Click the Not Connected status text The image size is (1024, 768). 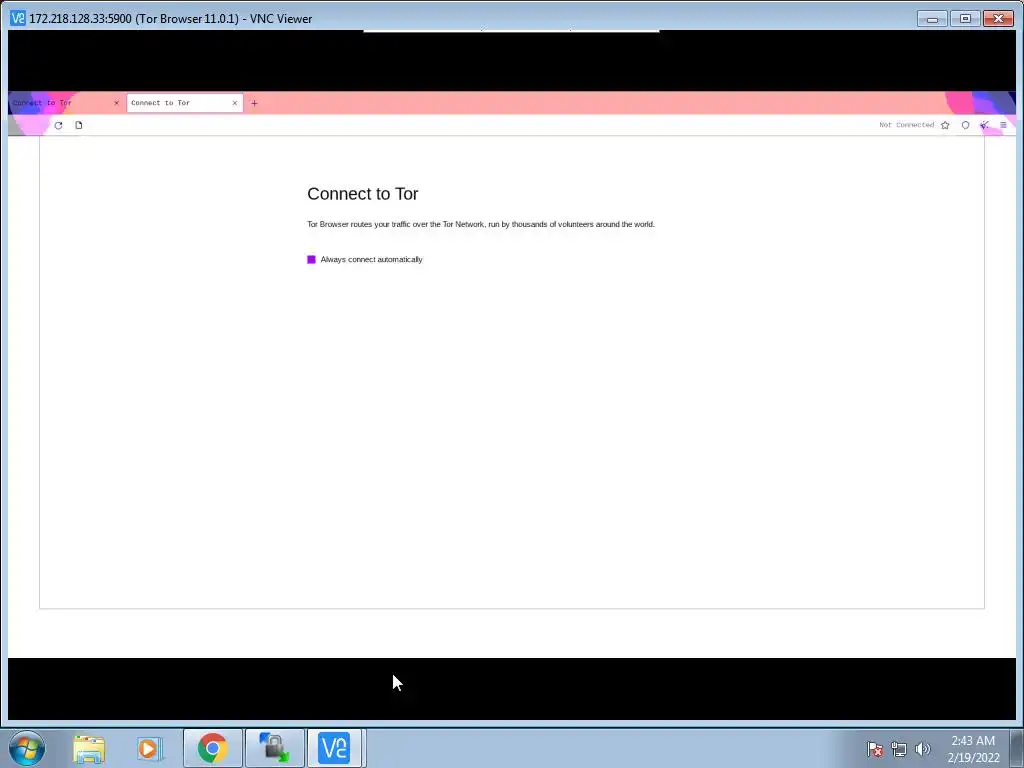906,125
